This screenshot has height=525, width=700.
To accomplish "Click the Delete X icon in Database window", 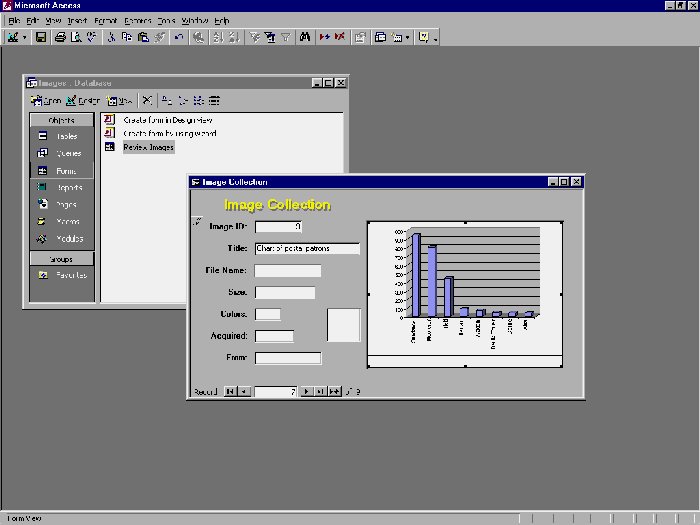I will 148,100.
